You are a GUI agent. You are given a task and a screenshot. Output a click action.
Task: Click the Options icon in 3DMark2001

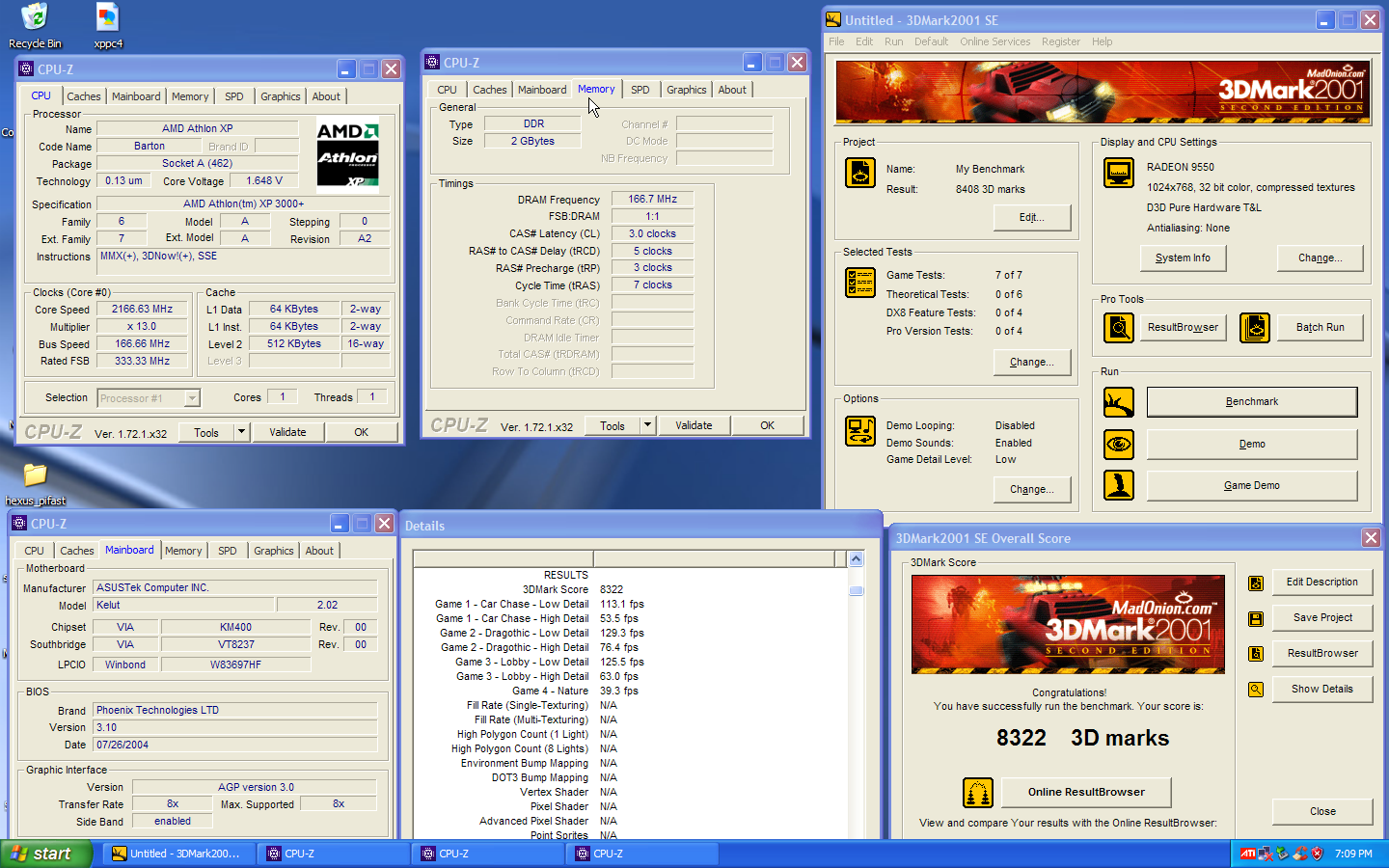[860, 431]
